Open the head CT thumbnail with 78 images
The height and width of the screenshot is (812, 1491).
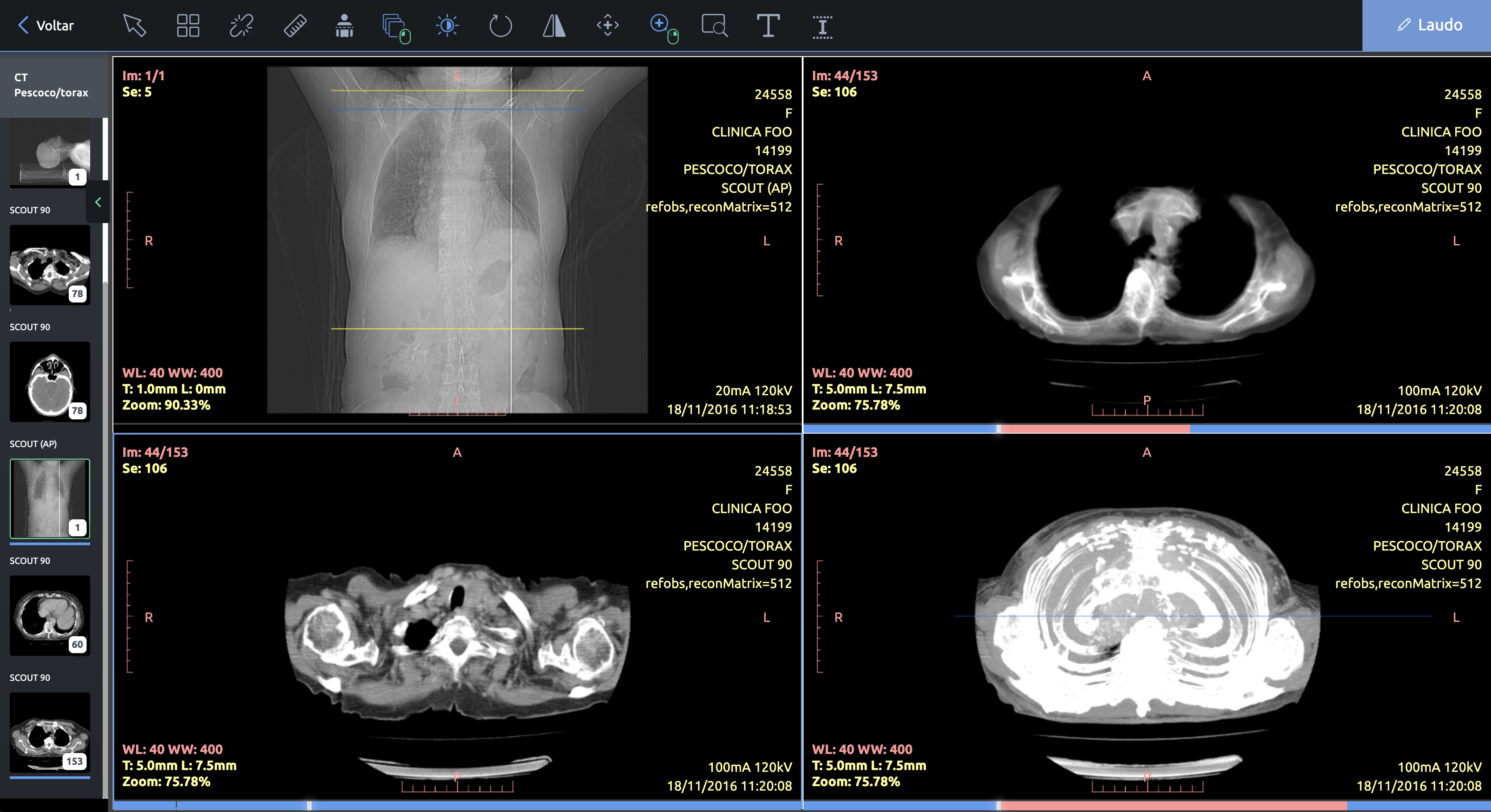tap(50, 382)
